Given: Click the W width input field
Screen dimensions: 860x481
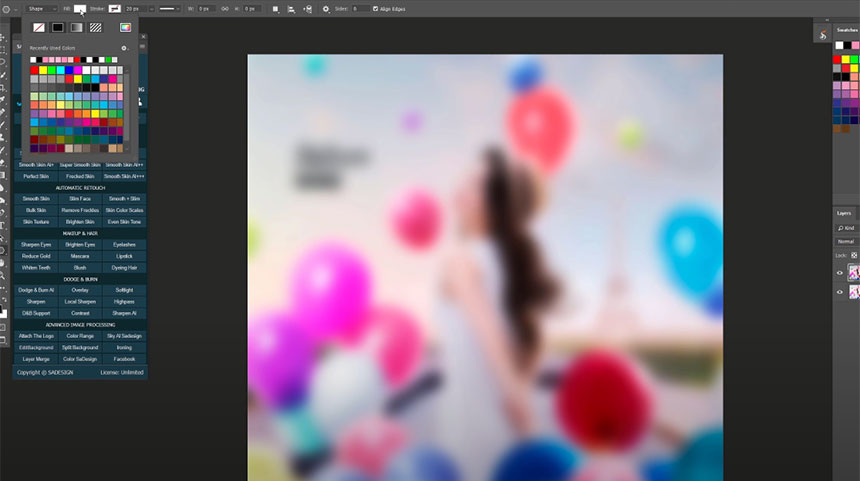Looking at the screenshot, I should (x=206, y=9).
